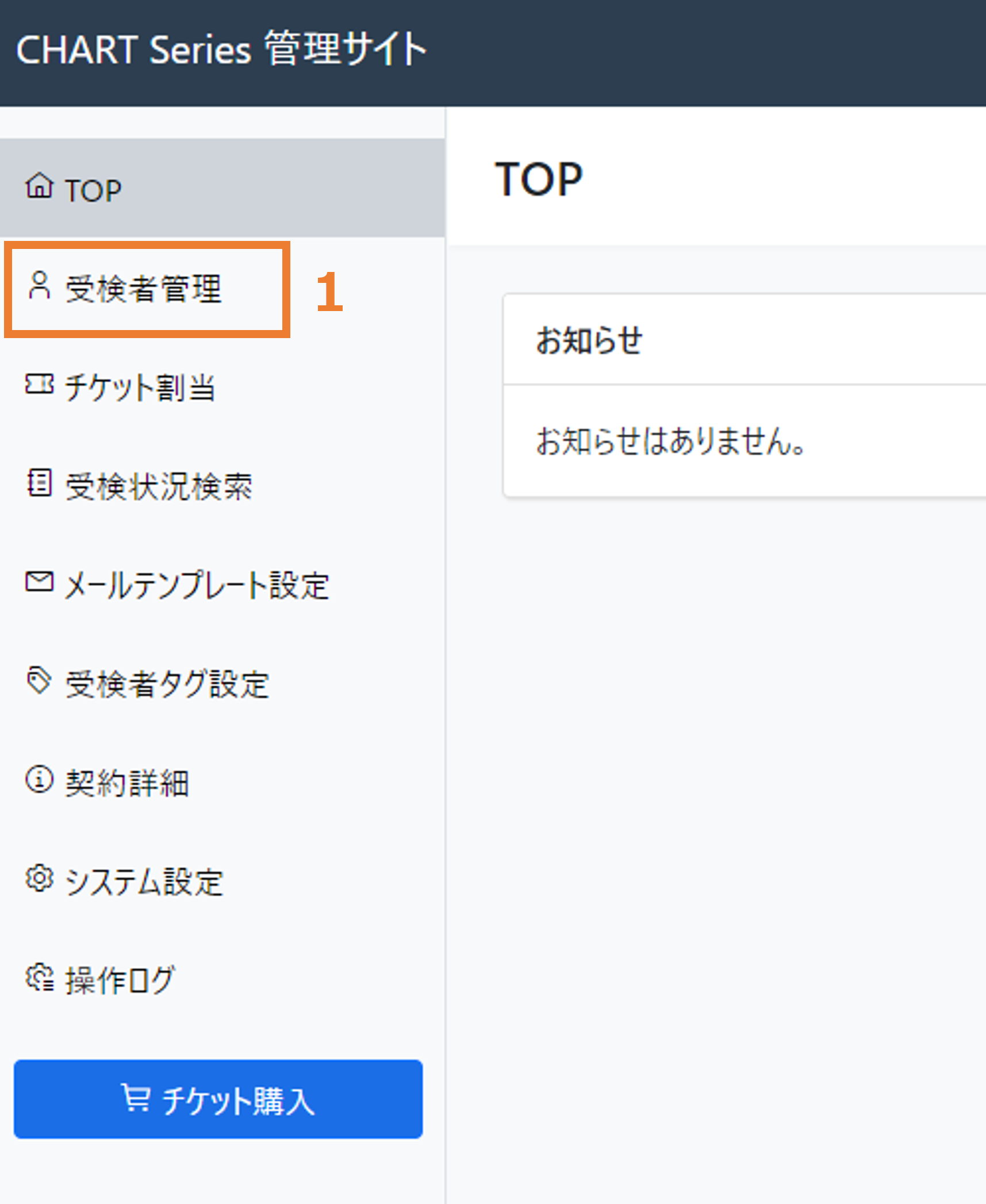Select the 受検者タグ設定 menu entry
Image resolution: width=986 pixels, height=1204 pixels.
click(222, 684)
